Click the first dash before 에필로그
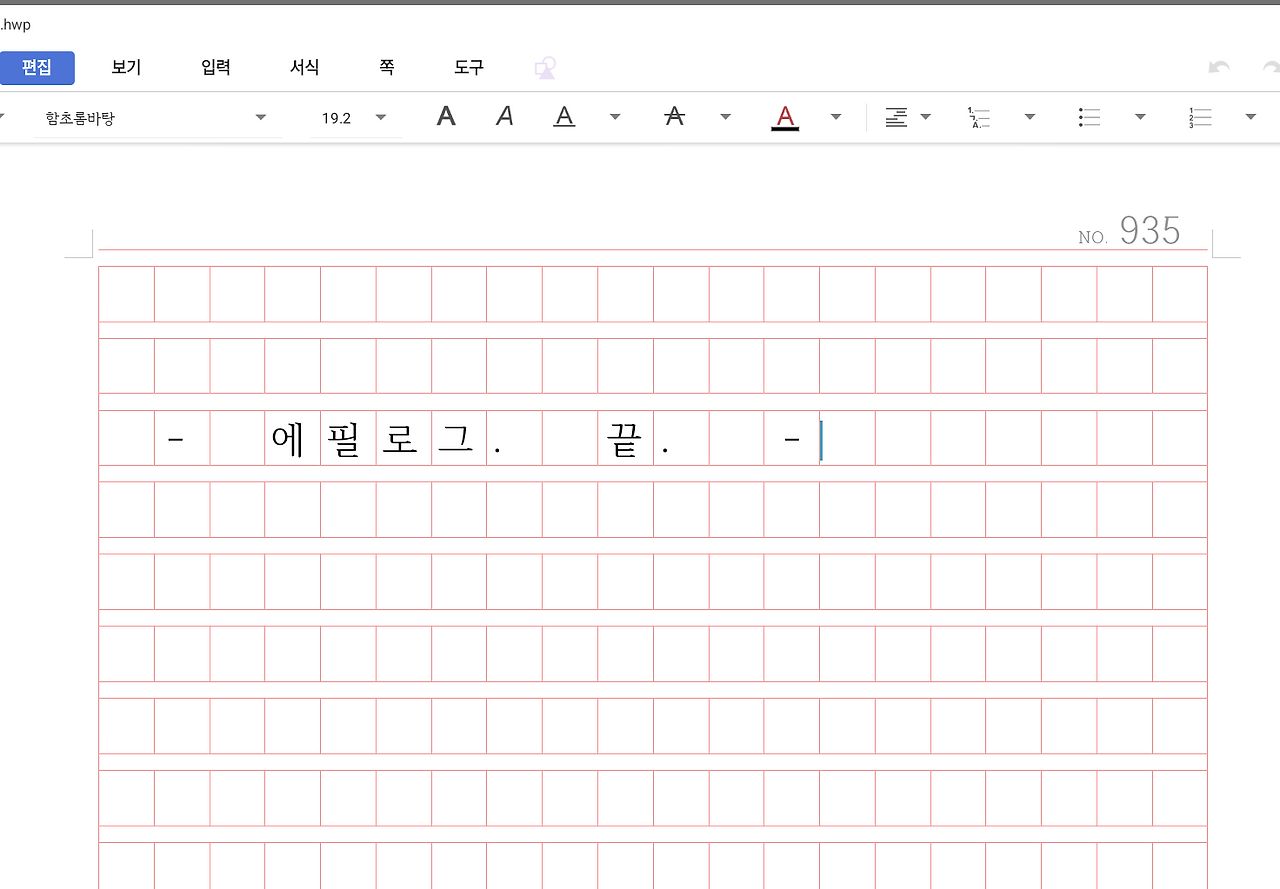The height and width of the screenshot is (889, 1280). (176, 438)
